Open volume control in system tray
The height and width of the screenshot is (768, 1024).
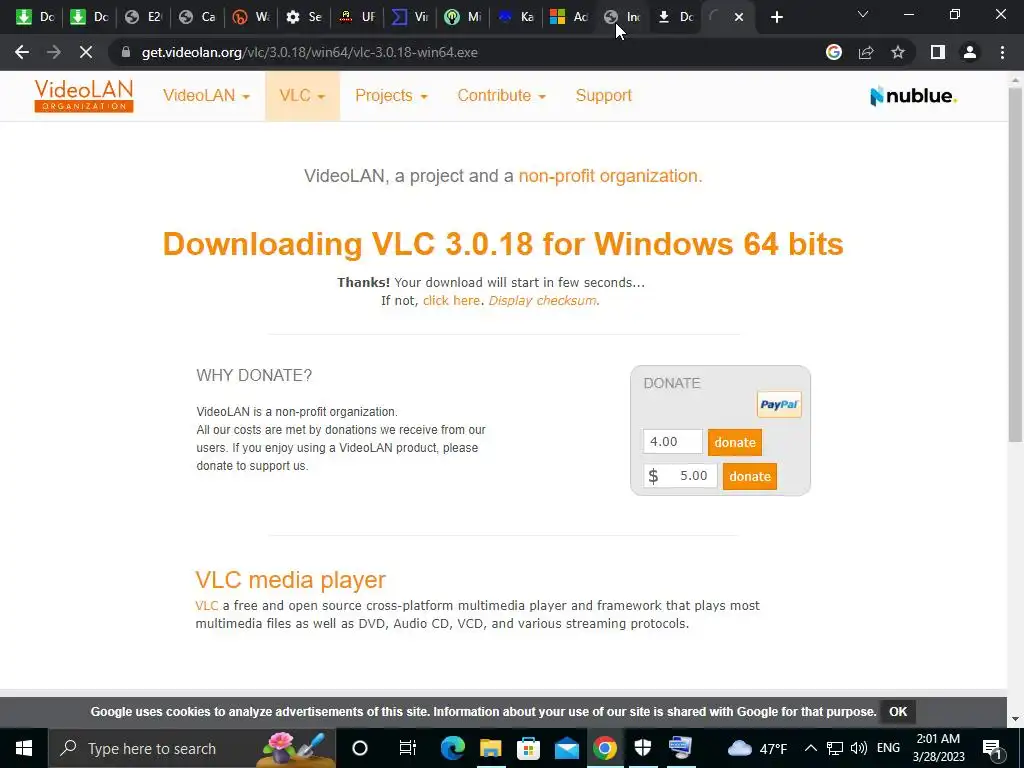coord(859,748)
